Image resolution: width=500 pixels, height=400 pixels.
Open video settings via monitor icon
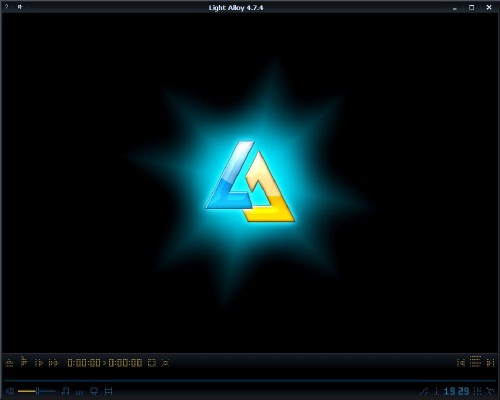pos(94,391)
